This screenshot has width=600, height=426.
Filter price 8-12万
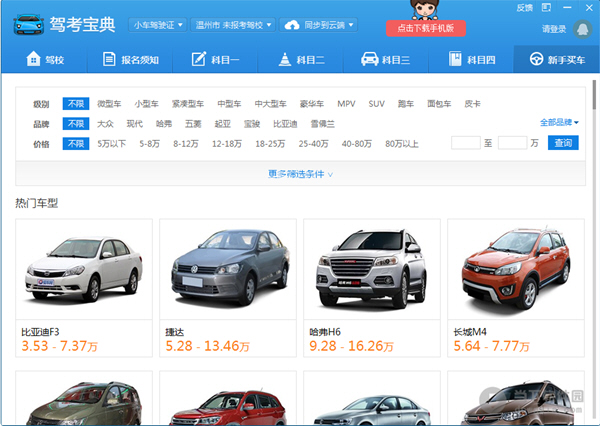tap(186, 144)
